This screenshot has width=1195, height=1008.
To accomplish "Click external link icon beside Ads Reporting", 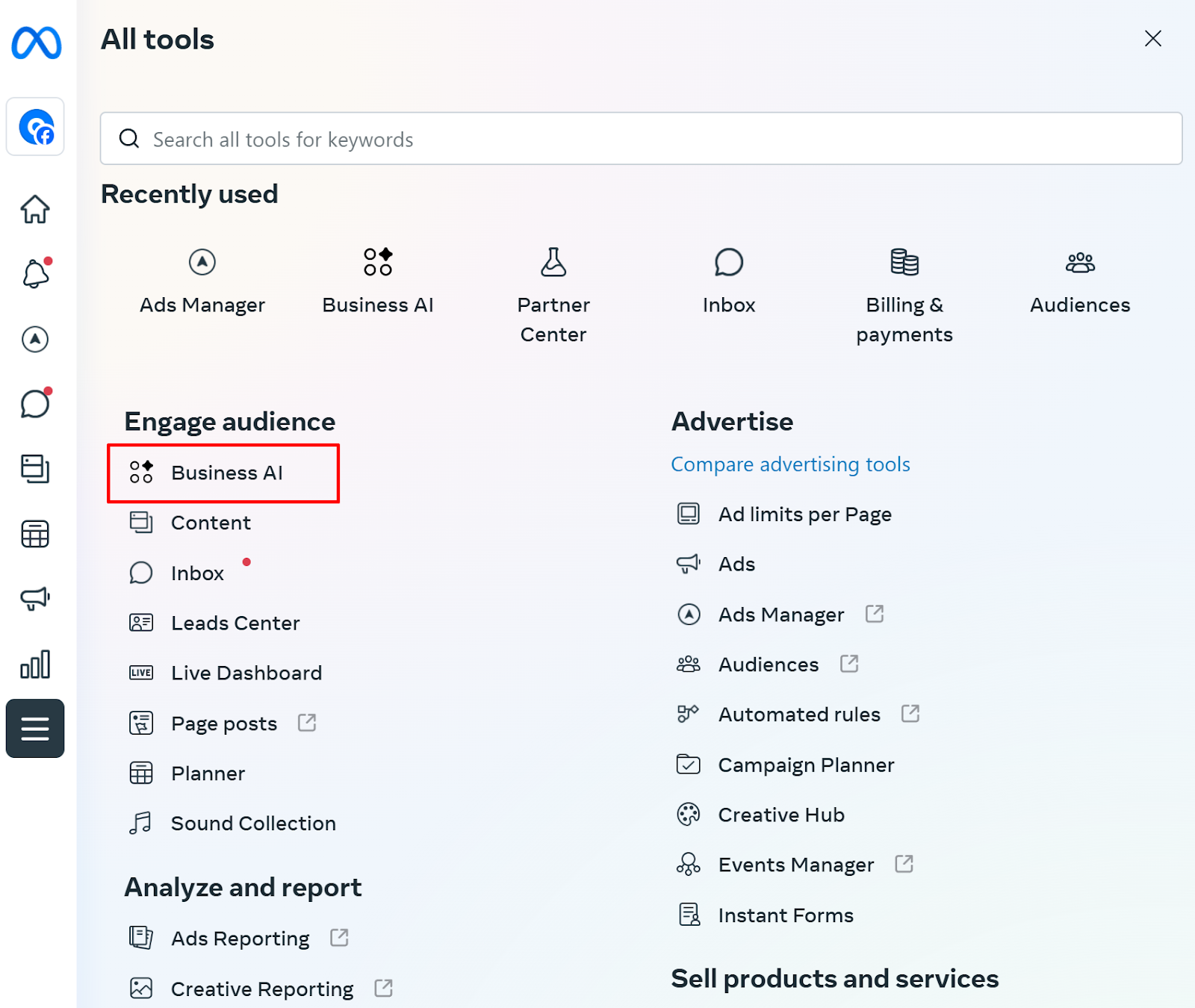I will coord(340,937).
